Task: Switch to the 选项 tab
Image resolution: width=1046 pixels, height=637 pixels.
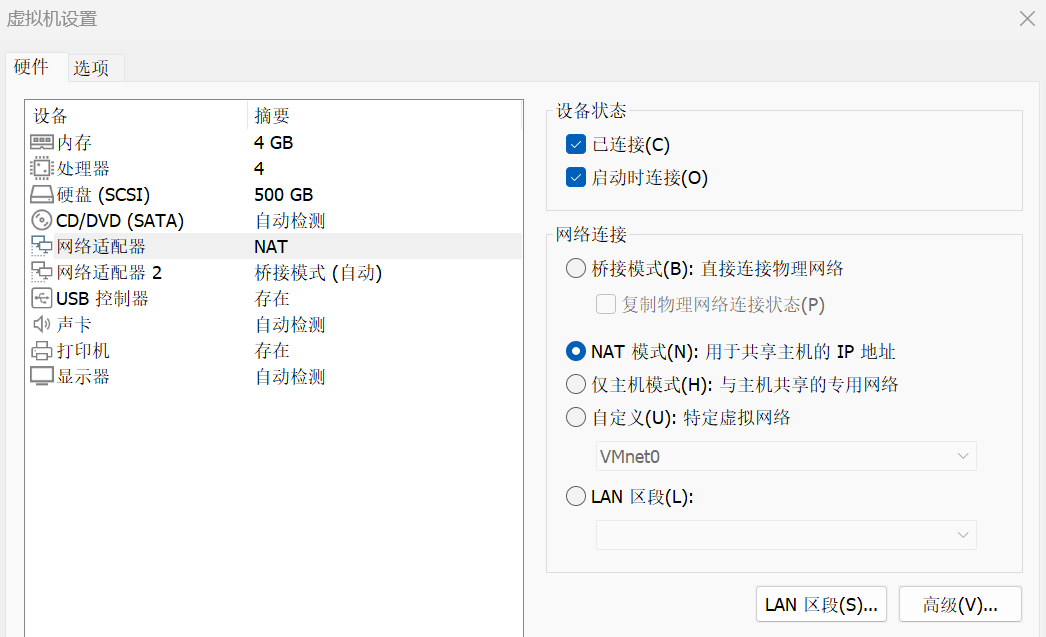Action: 92,68
